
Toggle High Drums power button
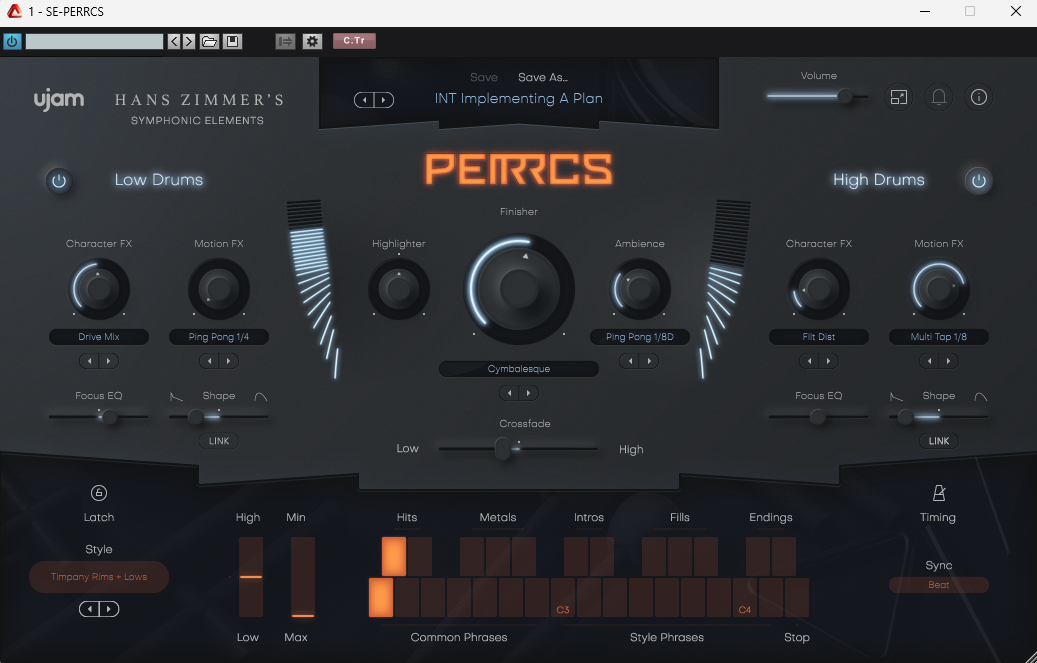[979, 181]
